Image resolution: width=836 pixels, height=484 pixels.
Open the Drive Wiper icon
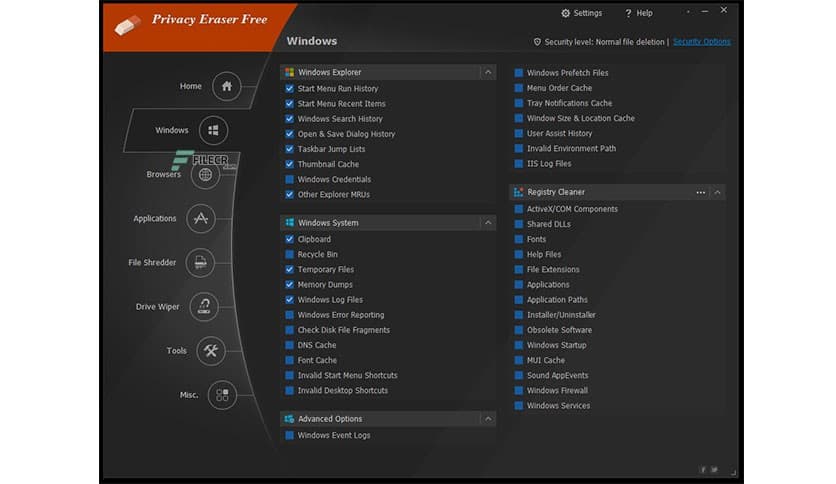click(204, 306)
